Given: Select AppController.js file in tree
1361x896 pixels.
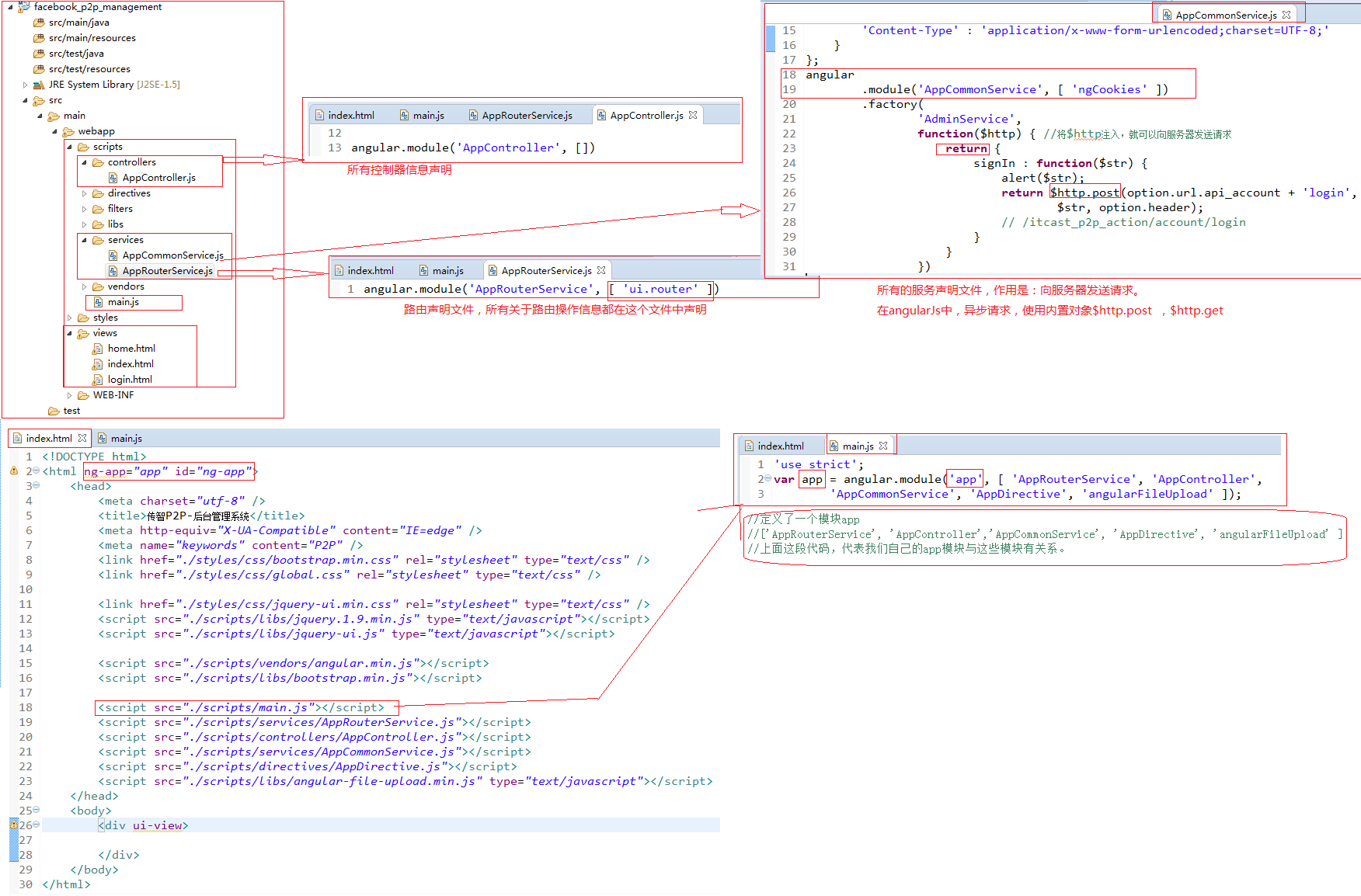Looking at the screenshot, I should coord(158,178).
